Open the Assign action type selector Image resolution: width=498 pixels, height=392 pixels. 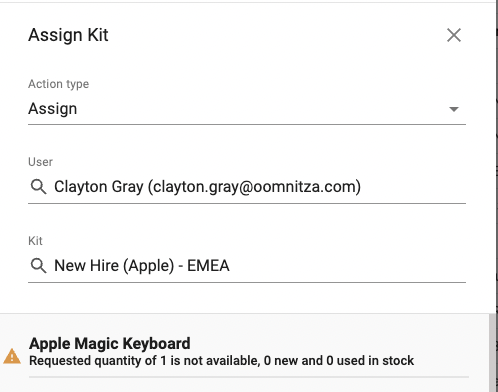247,109
